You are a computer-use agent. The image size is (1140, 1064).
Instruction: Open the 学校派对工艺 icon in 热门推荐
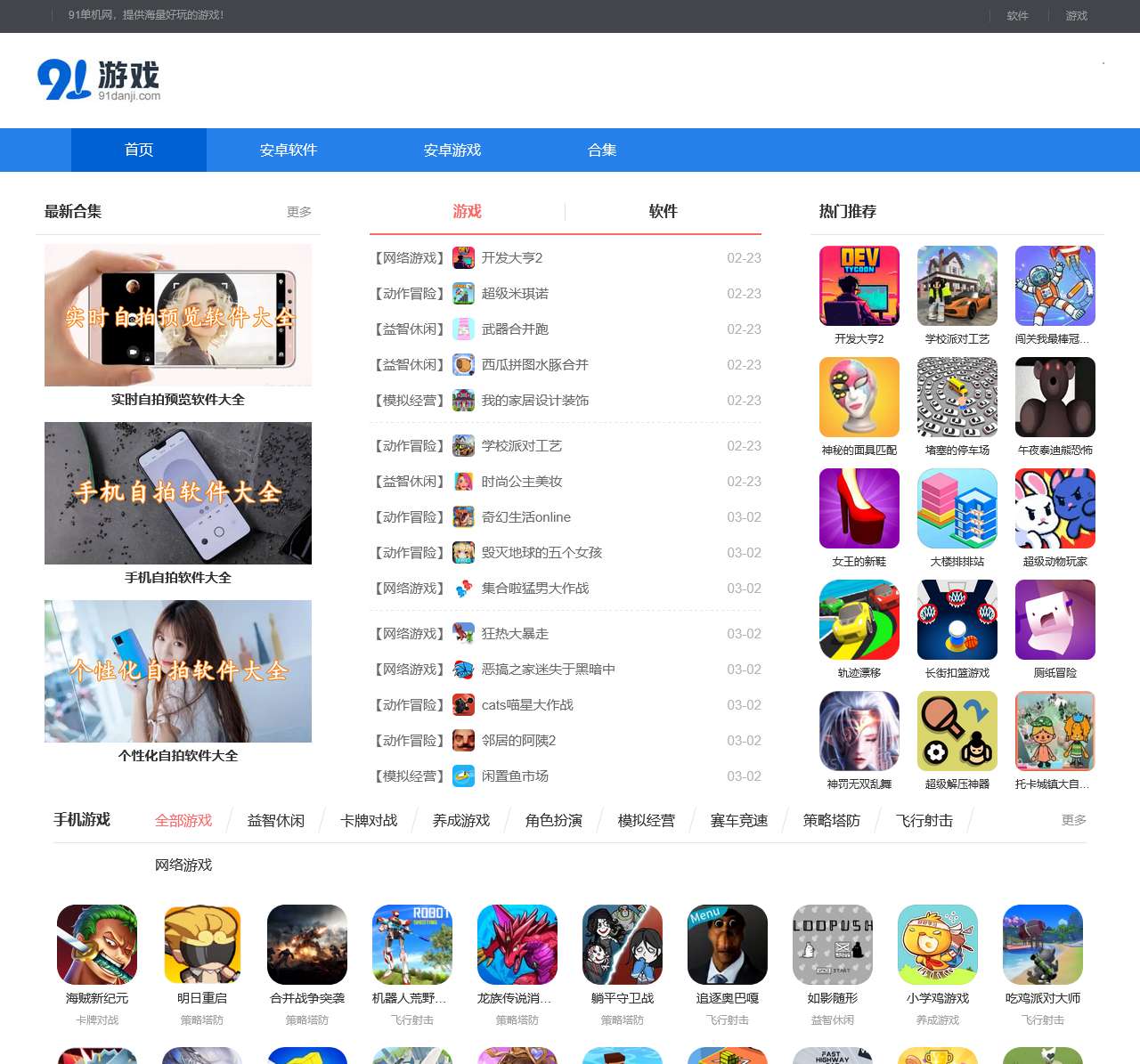957,286
